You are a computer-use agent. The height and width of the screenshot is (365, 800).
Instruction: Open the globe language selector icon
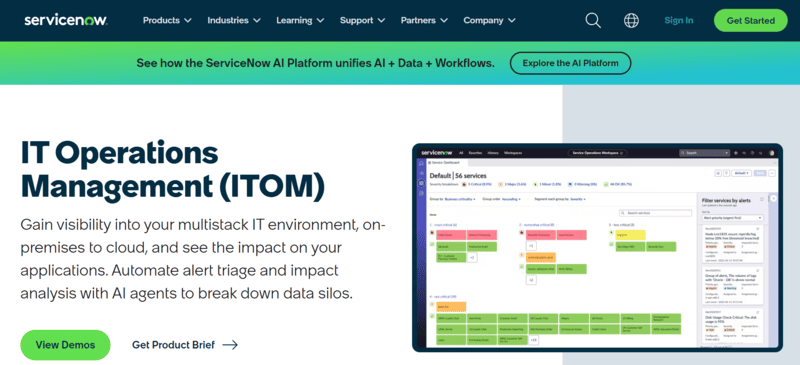point(631,20)
